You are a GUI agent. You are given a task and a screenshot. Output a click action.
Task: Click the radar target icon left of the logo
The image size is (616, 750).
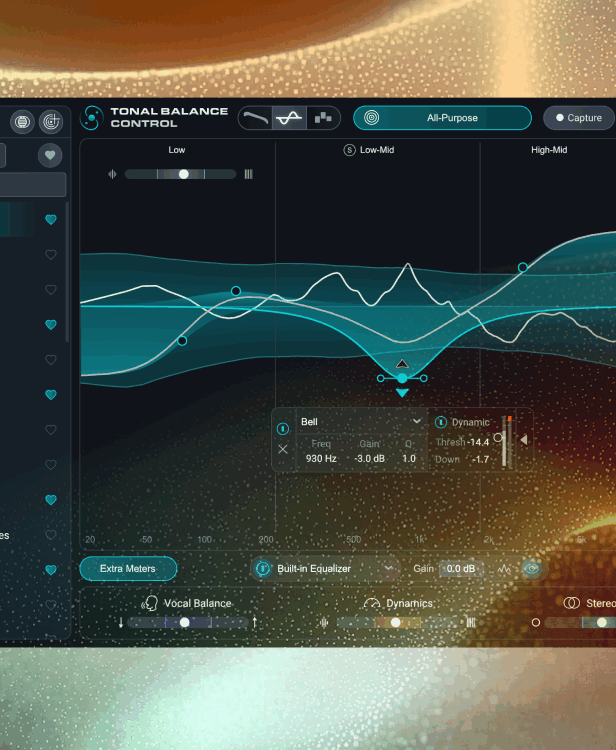(x=51, y=121)
